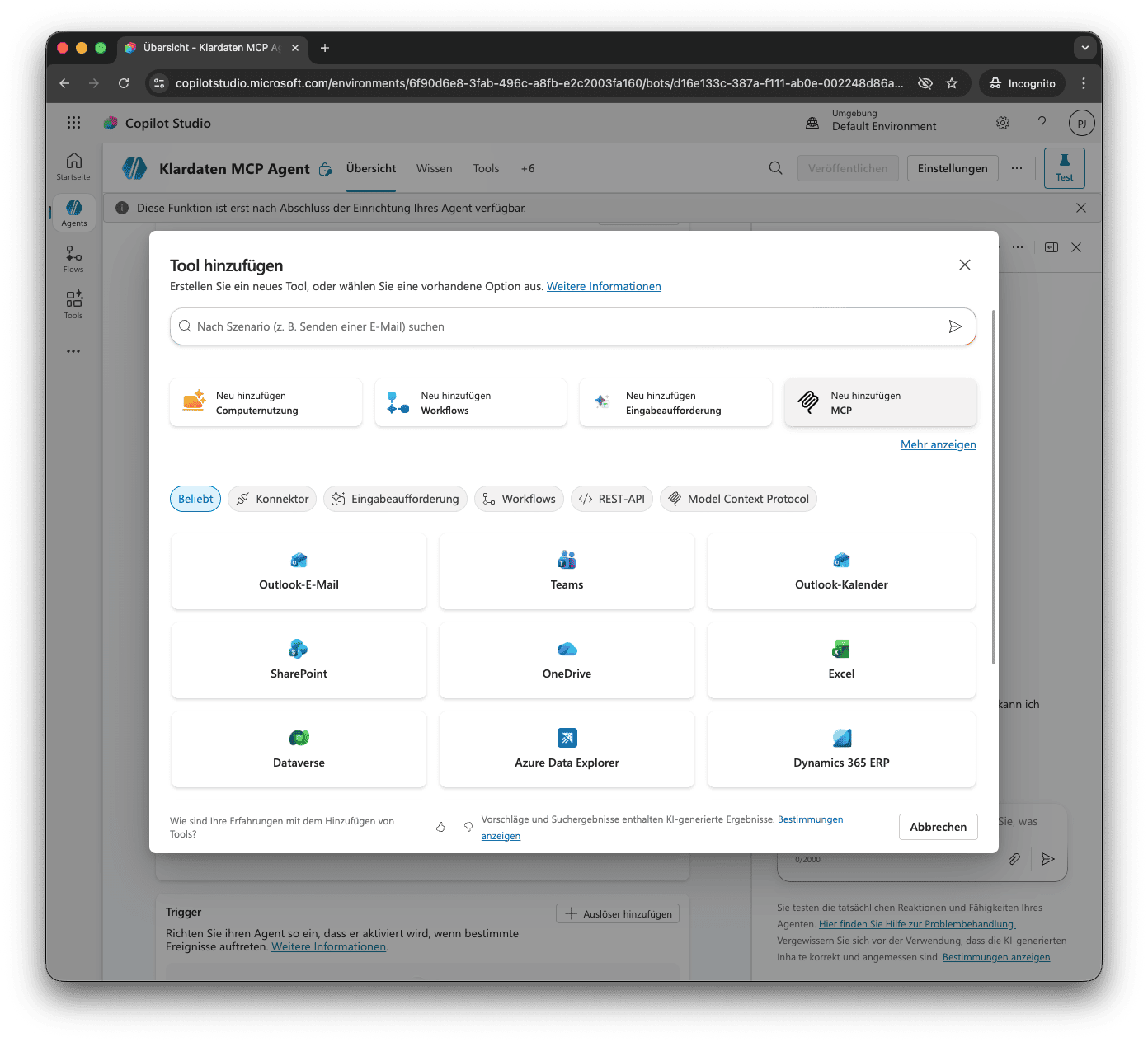Open Agents in the left sidebar
Image resolution: width=1148 pixels, height=1042 pixels.
point(73,213)
